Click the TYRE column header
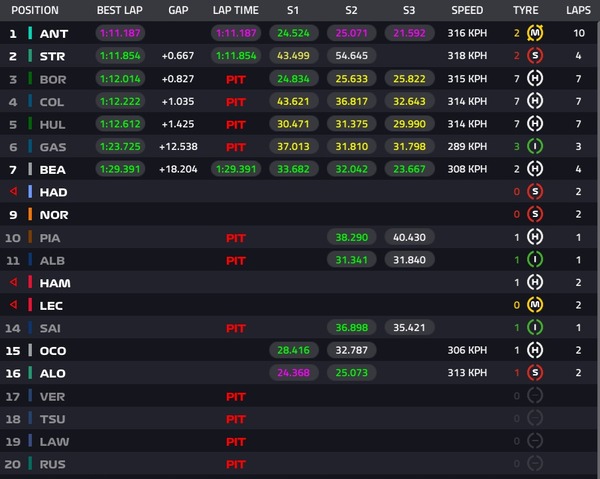Viewport: 600px width, 479px height. click(526, 10)
